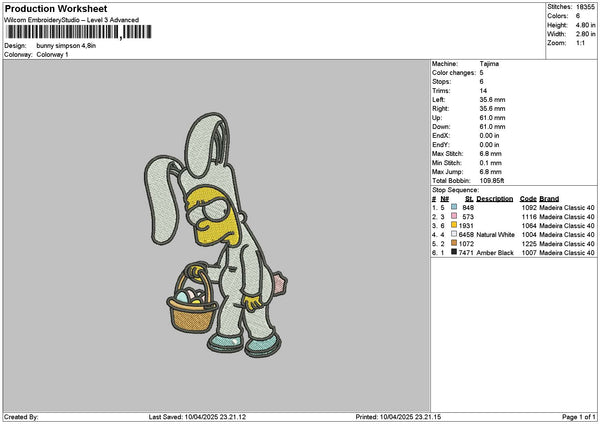Click the light blue thread swatch for code 1092
The width and height of the screenshot is (600, 424).
pos(454,207)
